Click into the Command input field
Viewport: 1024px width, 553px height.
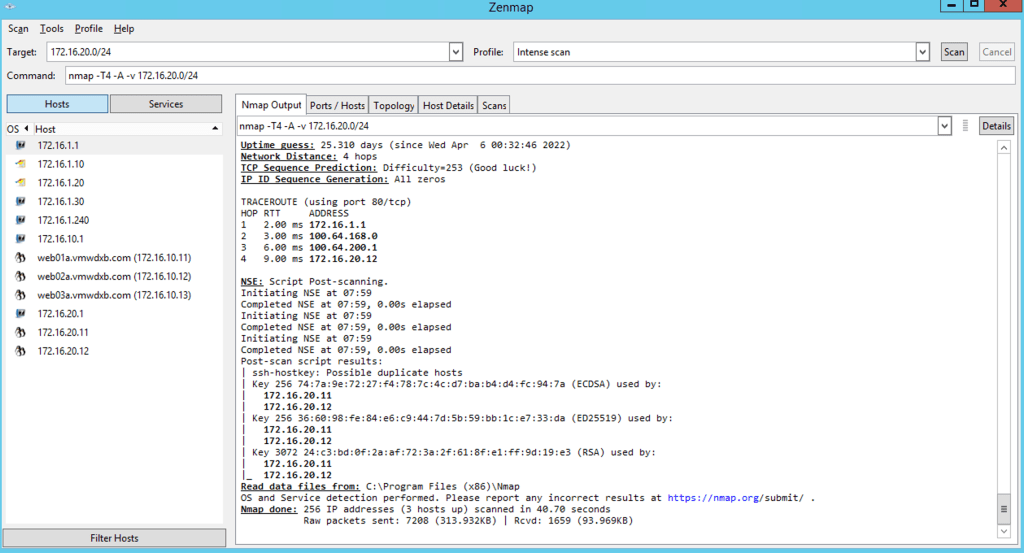[540, 76]
